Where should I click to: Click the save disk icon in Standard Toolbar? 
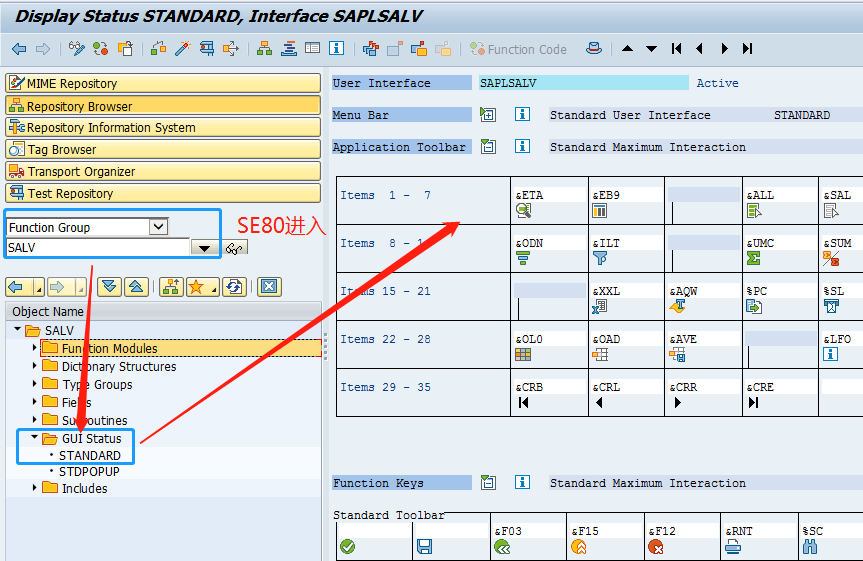[x=424, y=547]
